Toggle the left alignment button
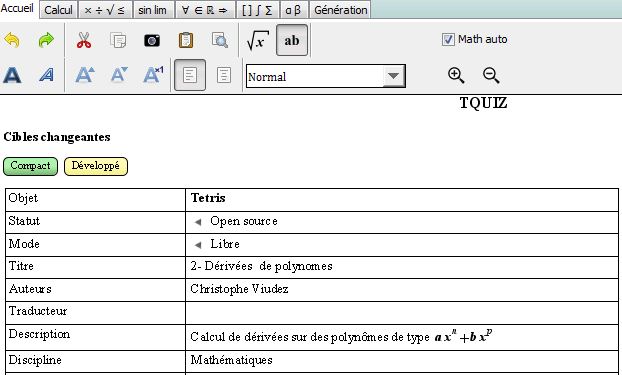The width and height of the screenshot is (622, 375). (190, 75)
